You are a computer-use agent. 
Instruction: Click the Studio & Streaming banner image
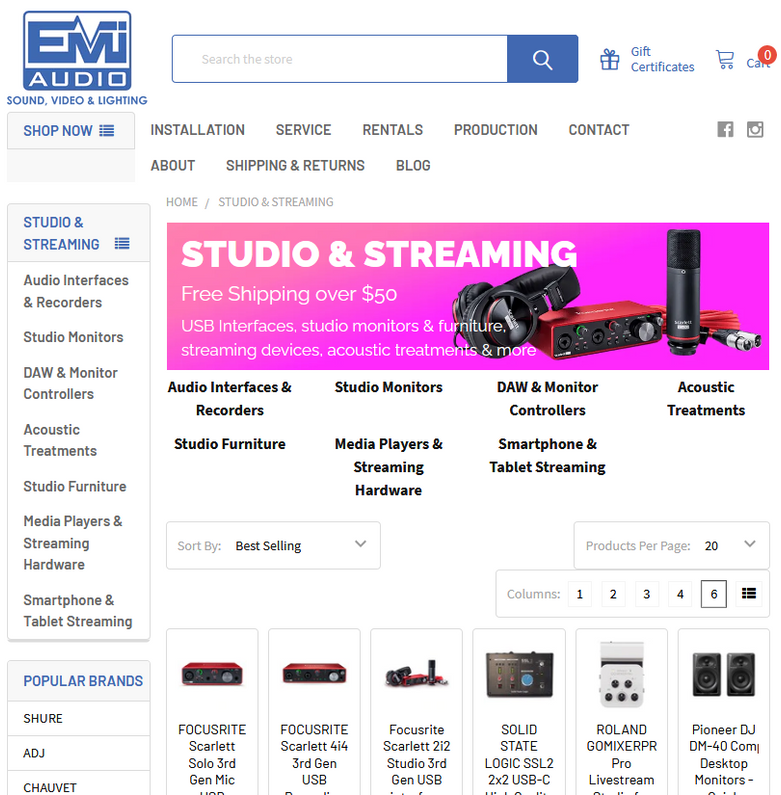coord(468,296)
